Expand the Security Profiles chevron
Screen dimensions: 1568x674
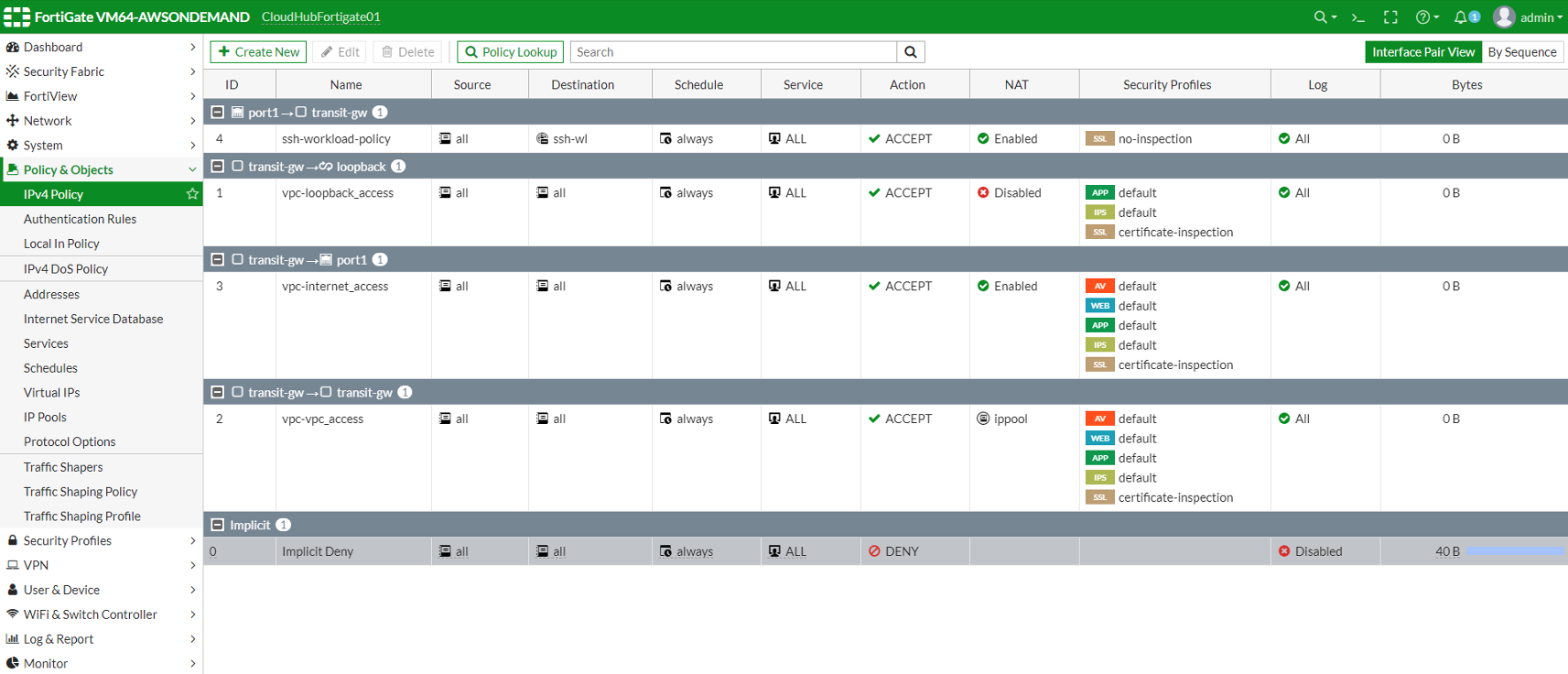tap(192, 540)
